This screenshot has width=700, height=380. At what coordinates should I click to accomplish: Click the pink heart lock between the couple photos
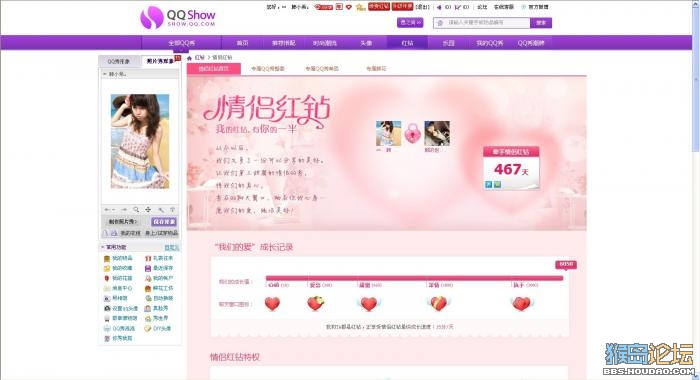coord(413,134)
